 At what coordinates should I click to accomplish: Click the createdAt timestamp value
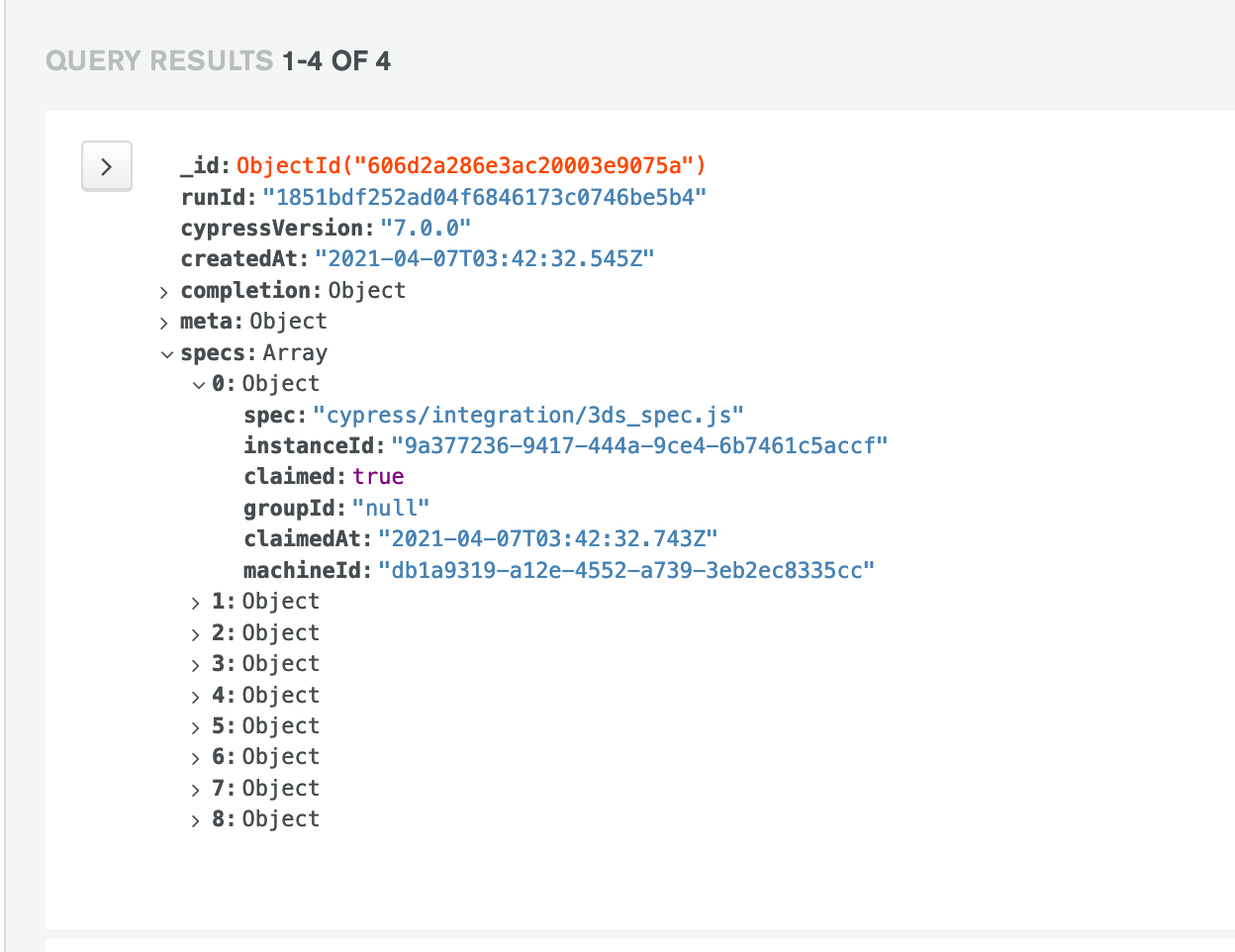point(484,259)
